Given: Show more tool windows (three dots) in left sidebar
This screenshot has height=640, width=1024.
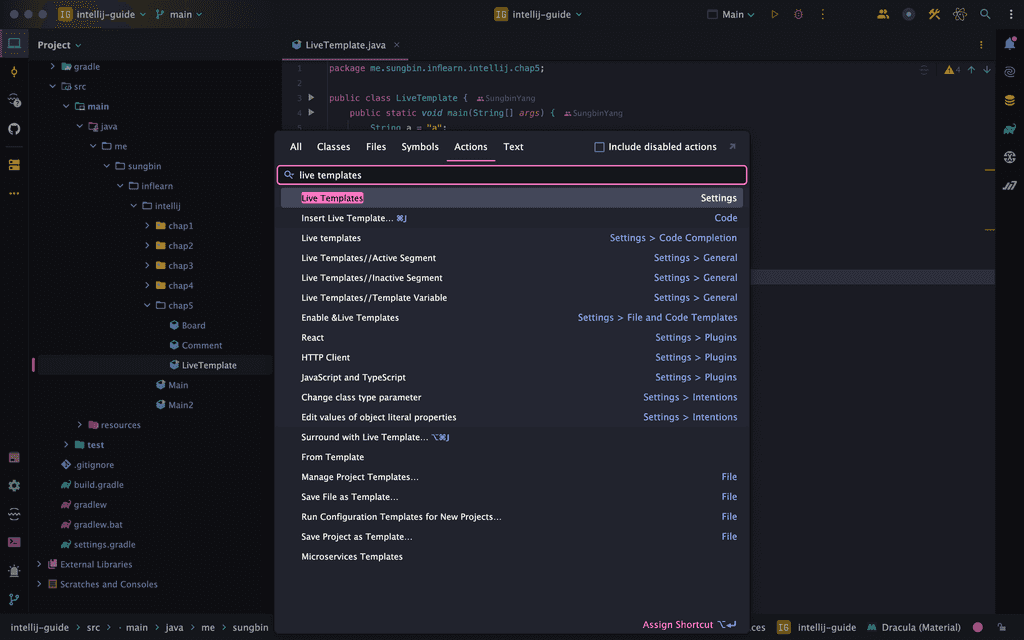Looking at the screenshot, I should [x=14, y=193].
